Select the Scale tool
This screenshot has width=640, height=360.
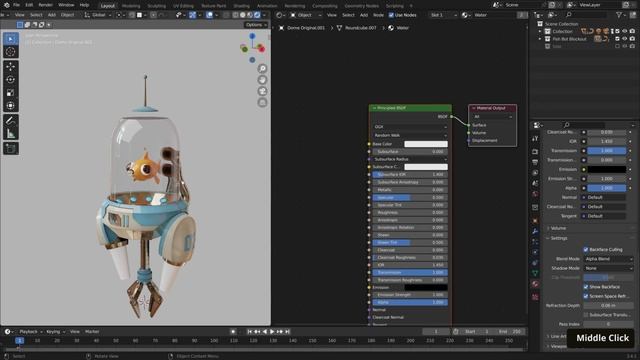pos(11,93)
